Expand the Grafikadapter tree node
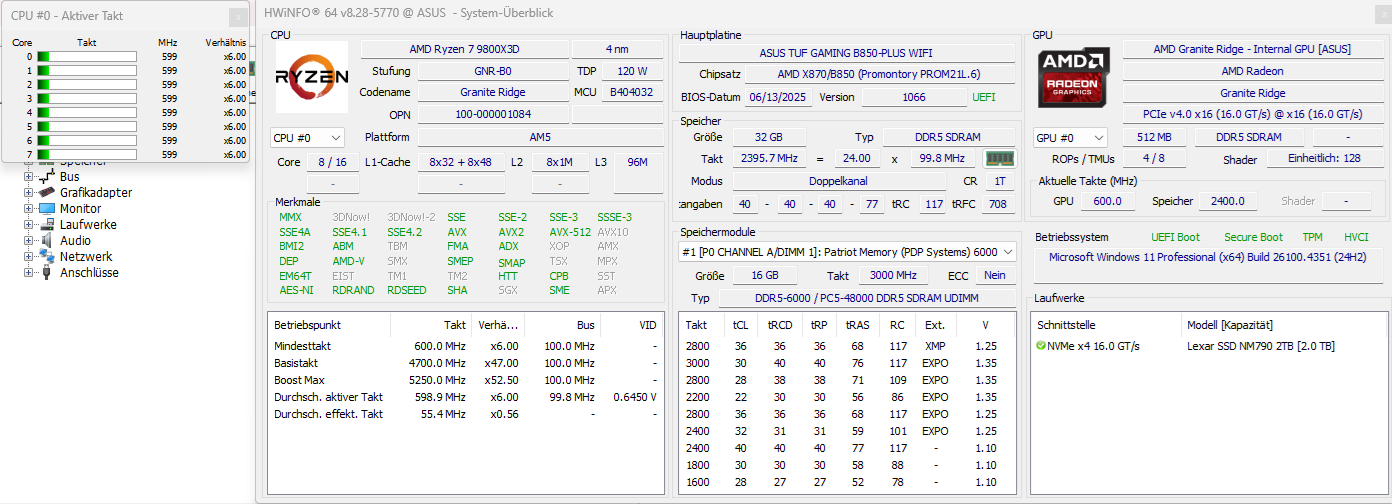Viewport: 1392px width, 504px height. 28,193
